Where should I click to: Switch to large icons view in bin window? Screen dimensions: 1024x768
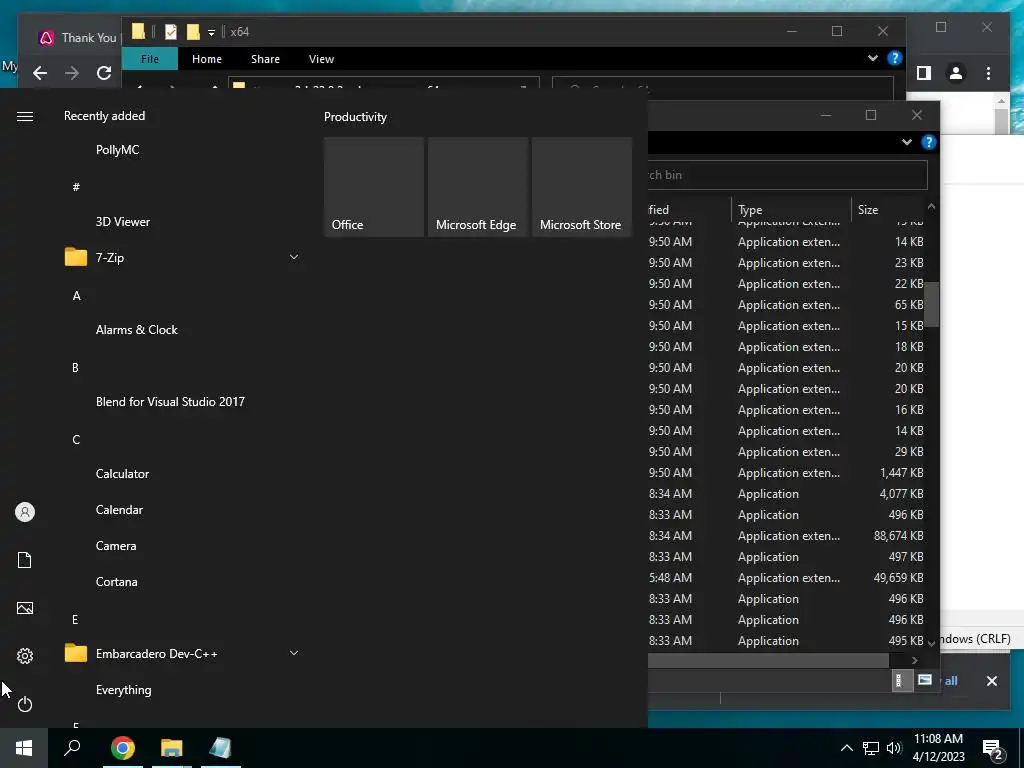tap(924, 680)
